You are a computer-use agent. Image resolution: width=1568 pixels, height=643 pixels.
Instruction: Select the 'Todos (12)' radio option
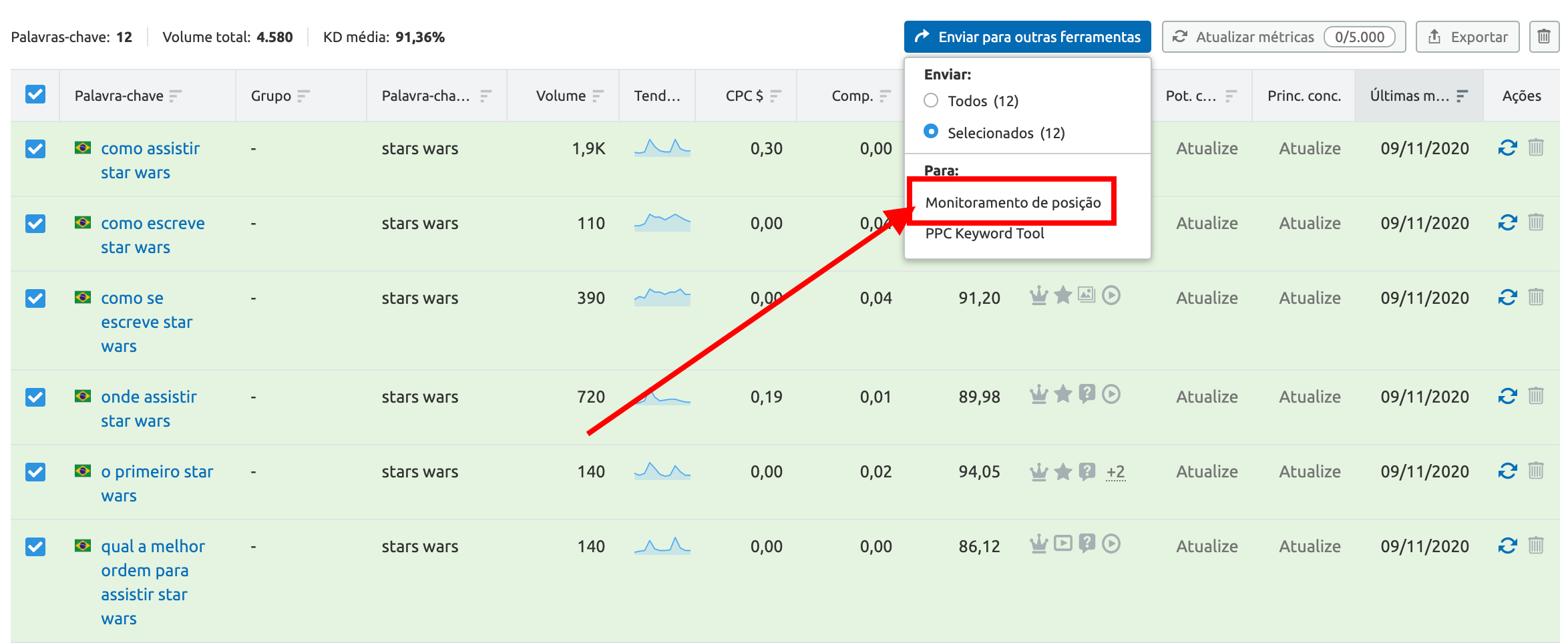[931, 100]
